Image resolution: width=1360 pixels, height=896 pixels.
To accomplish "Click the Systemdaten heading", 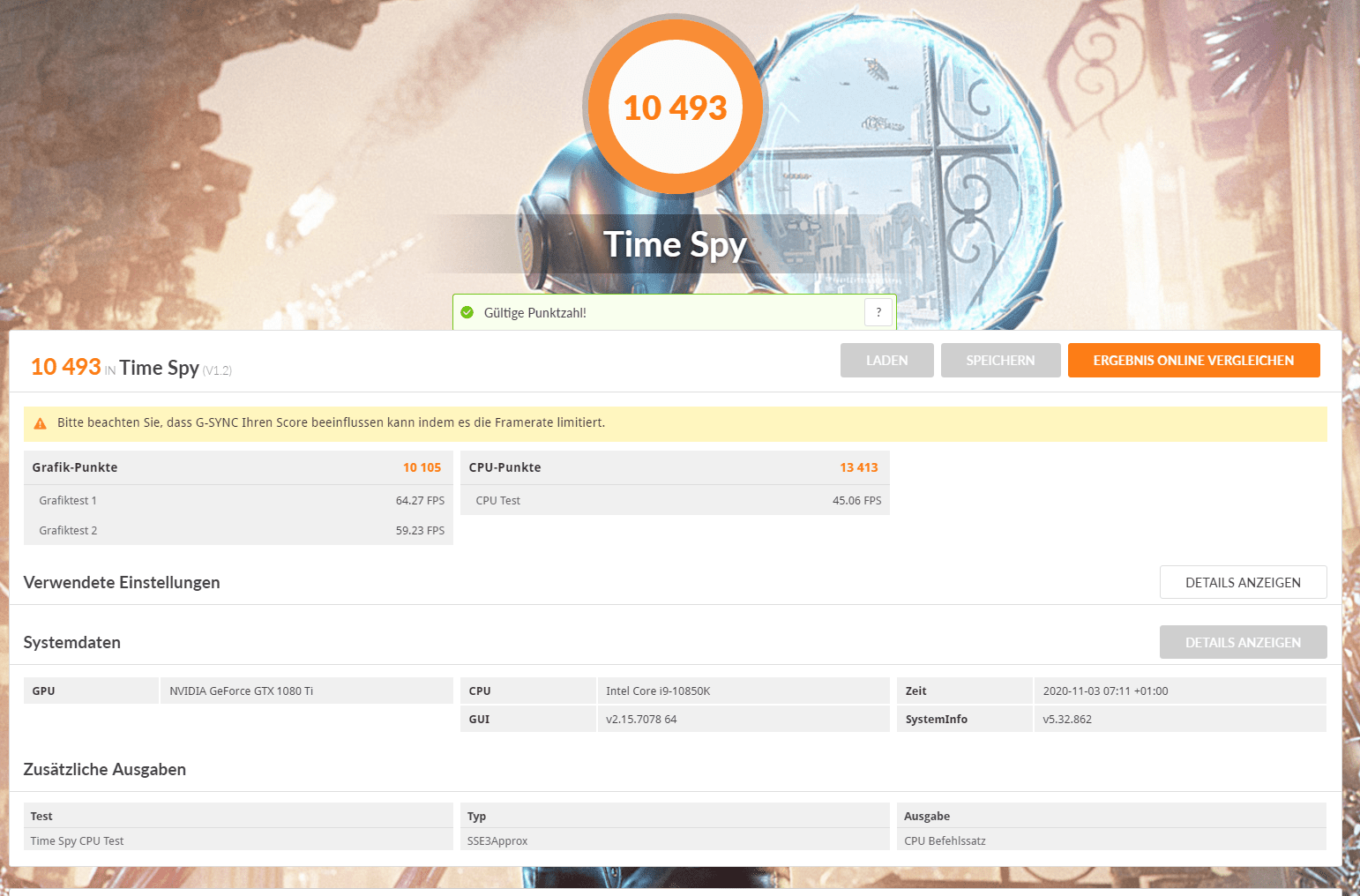I will click(x=72, y=642).
